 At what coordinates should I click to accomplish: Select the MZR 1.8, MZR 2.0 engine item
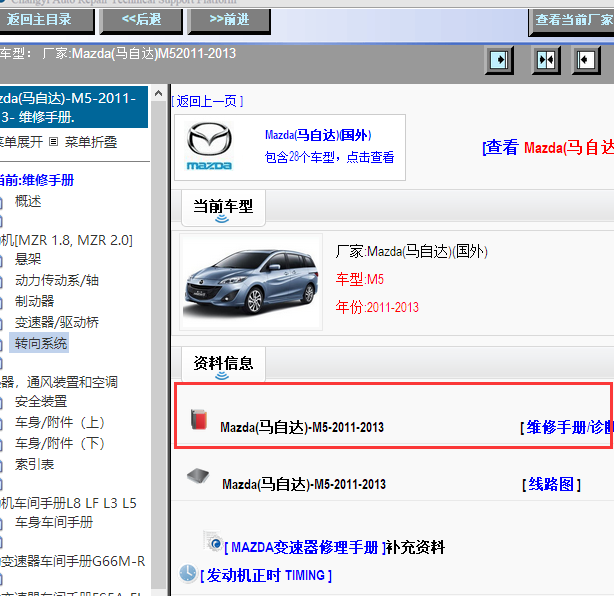pos(67,240)
